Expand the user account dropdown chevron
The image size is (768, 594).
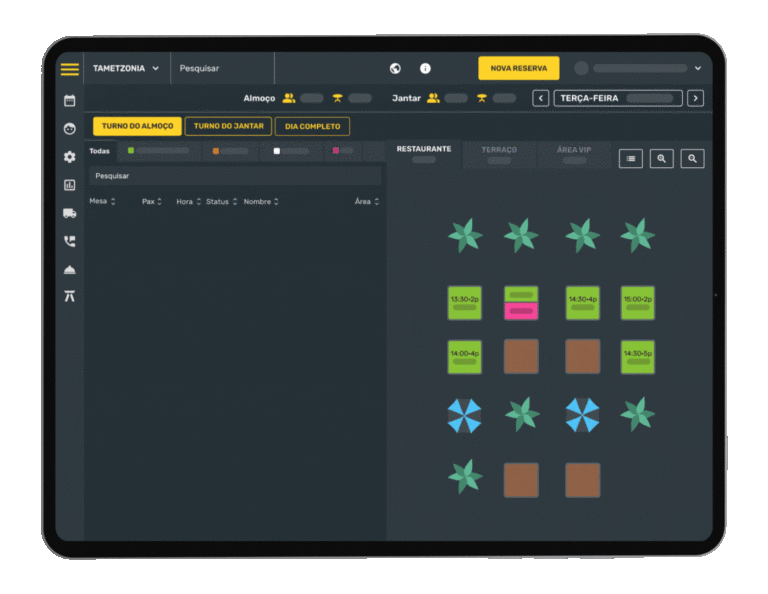coord(697,68)
